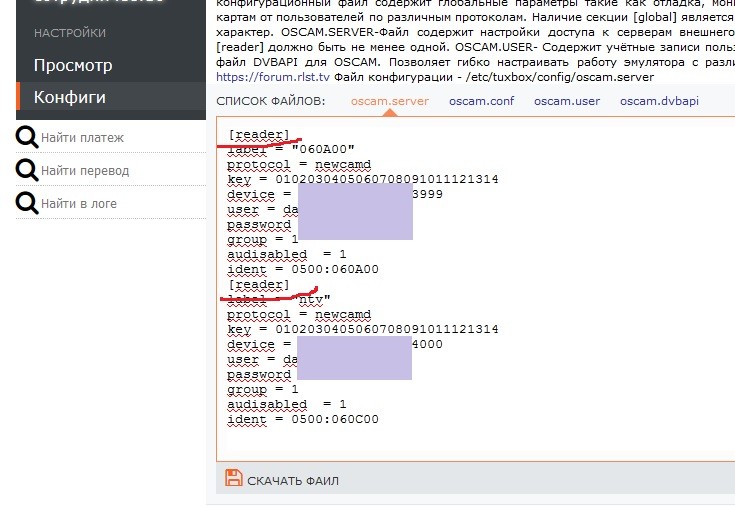Switch to the oscam.server file tab
This screenshot has width=735, height=506.
pos(390,101)
